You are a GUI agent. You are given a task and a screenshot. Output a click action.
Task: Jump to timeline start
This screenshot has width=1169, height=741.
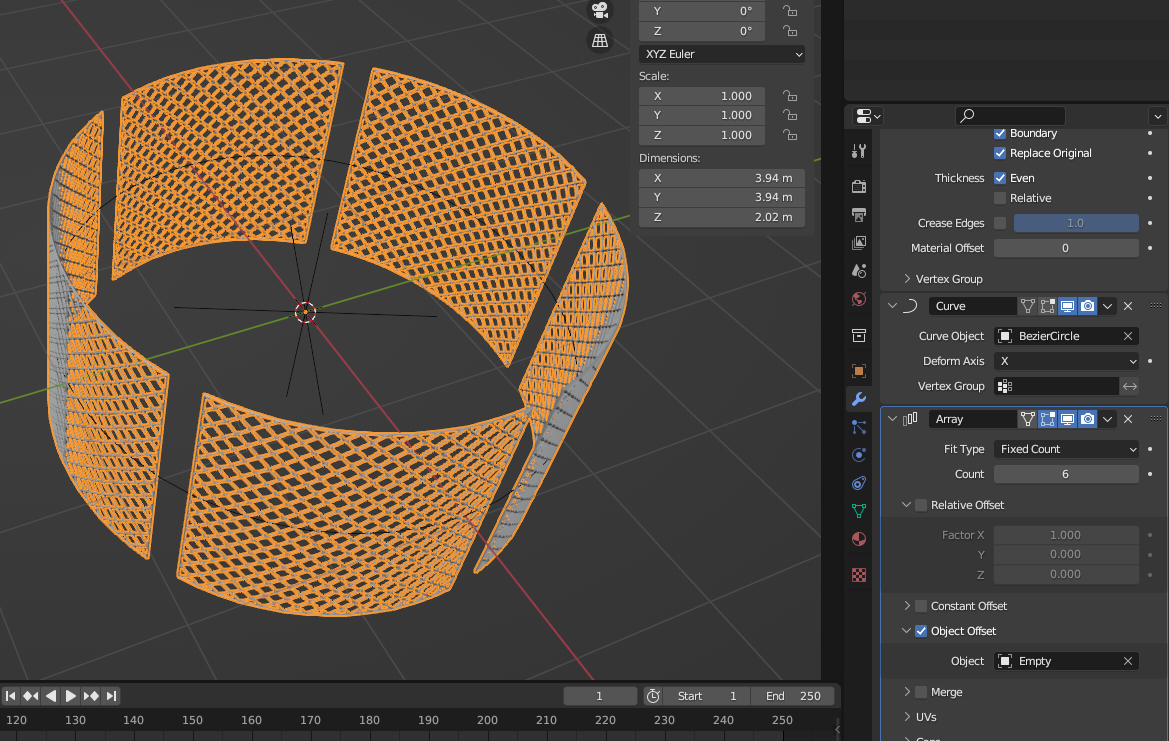click(x=10, y=696)
